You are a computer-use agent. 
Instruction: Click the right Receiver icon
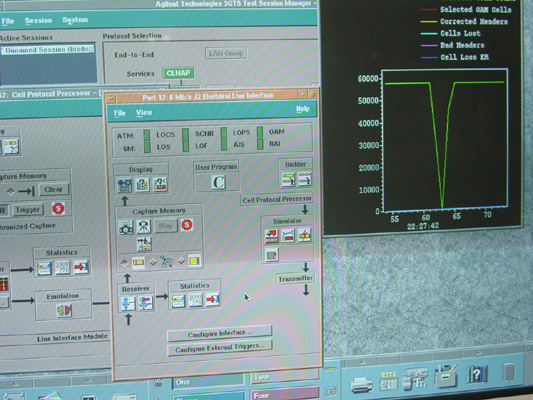pyautogui.click(x=145, y=303)
